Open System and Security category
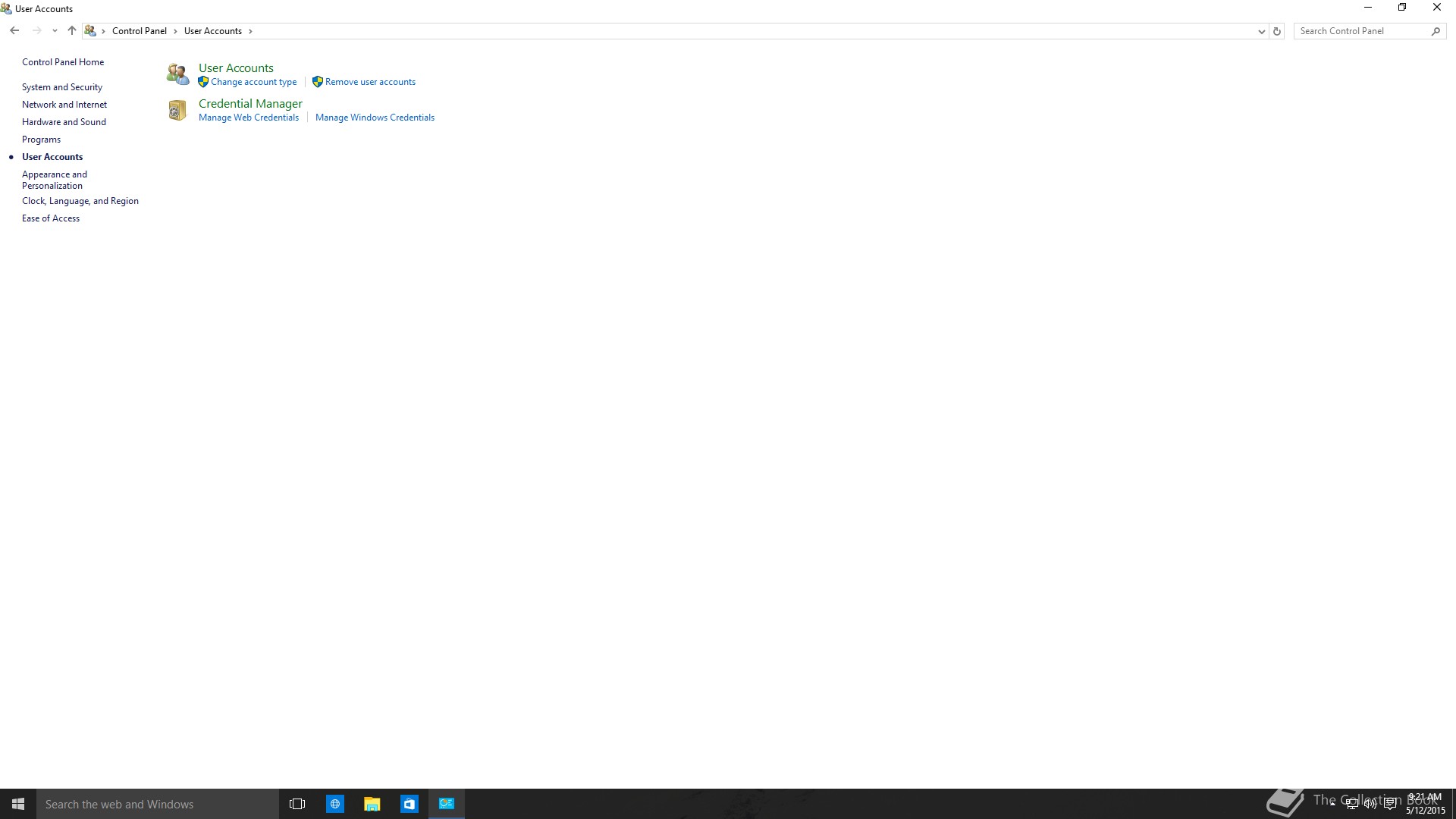The image size is (1456, 819). (x=61, y=87)
